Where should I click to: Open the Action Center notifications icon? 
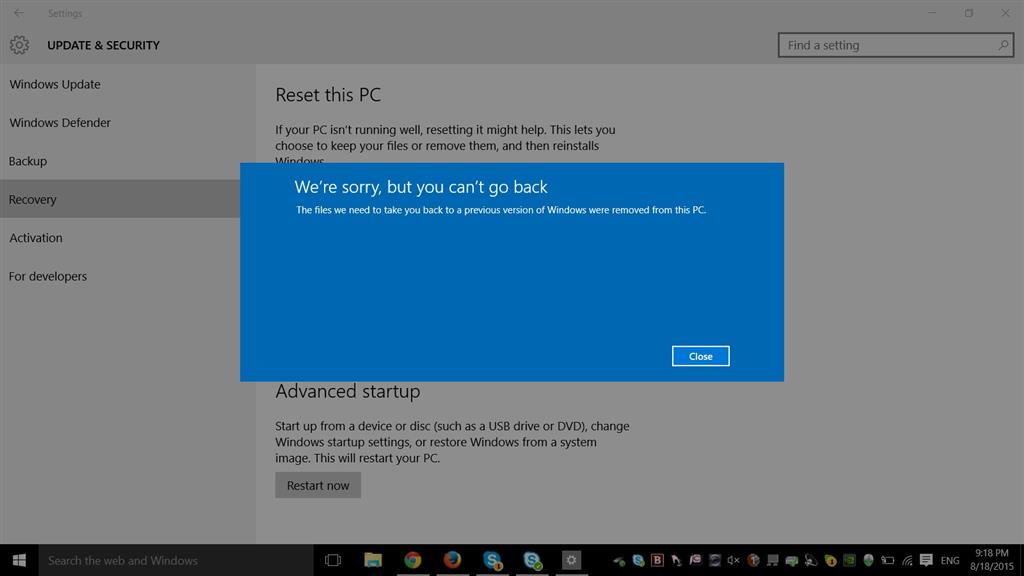tap(926, 560)
